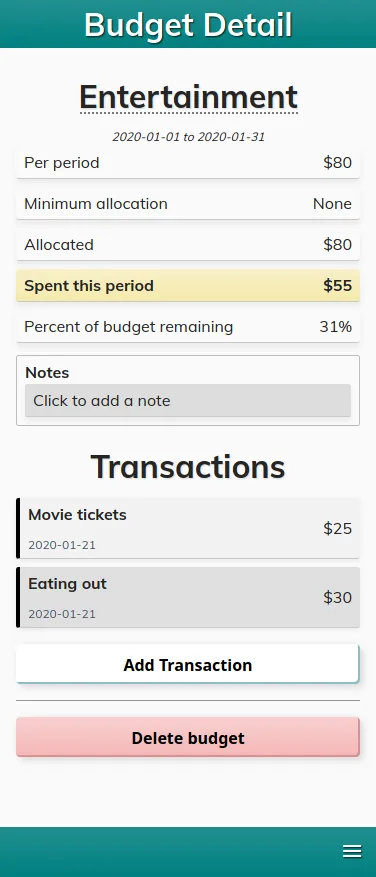The height and width of the screenshot is (877, 376).
Task: Click the $80 per period value
Action: coord(337,163)
